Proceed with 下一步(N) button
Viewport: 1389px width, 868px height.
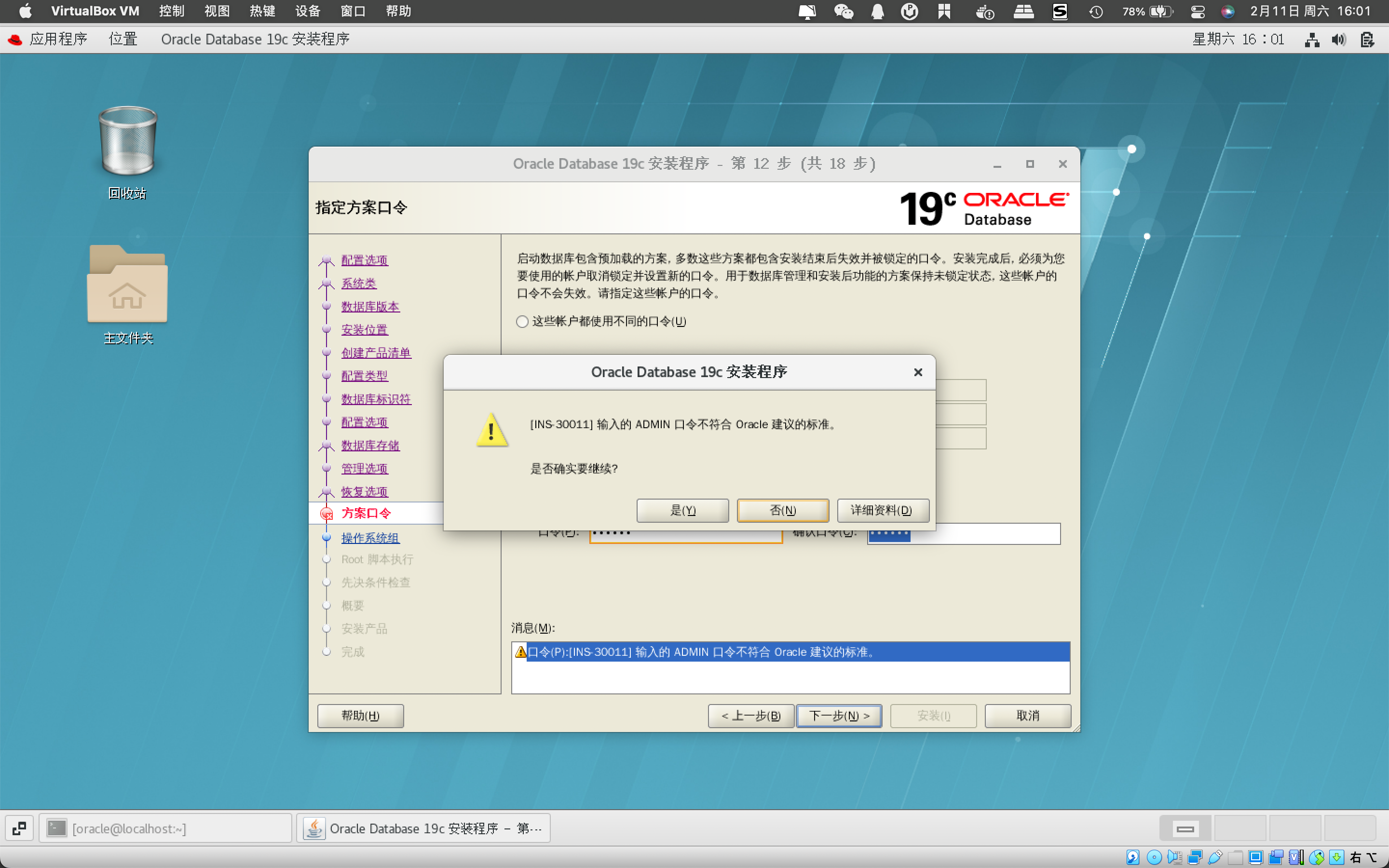839,715
